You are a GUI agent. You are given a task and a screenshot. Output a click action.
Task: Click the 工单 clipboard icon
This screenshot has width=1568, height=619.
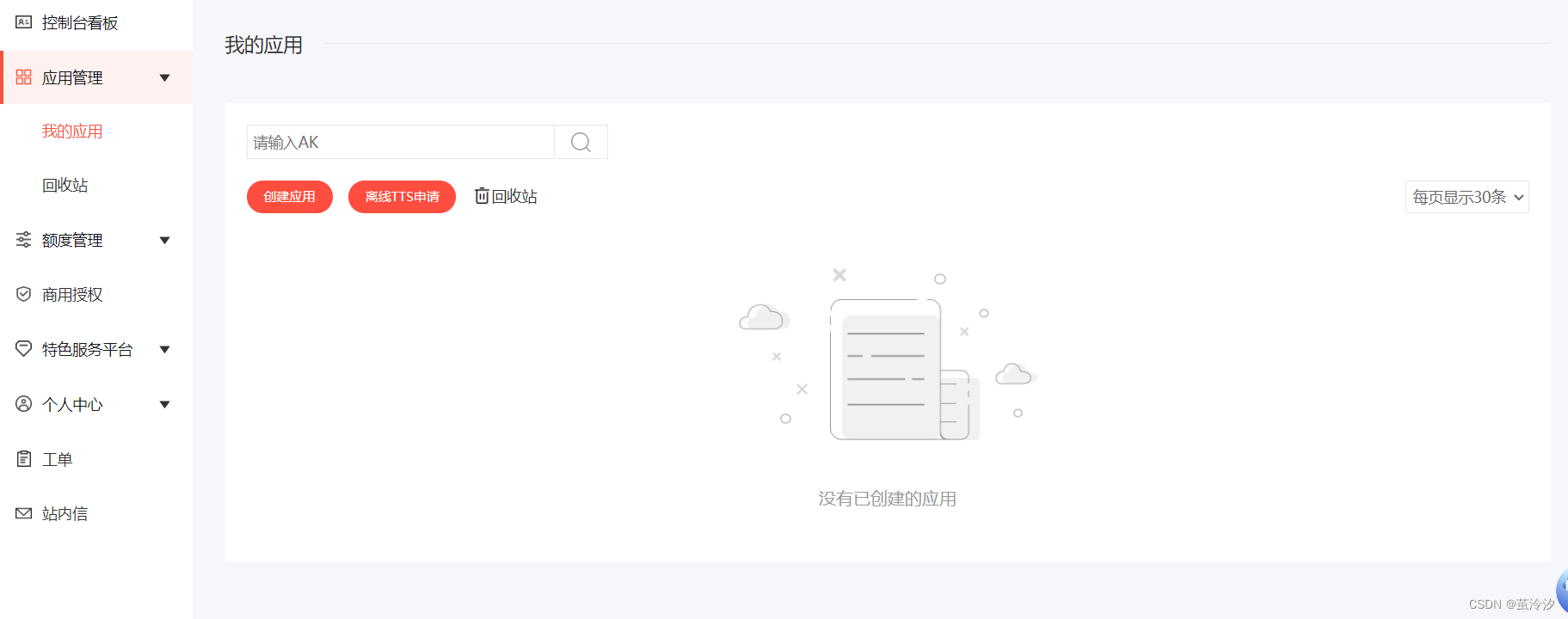23,459
